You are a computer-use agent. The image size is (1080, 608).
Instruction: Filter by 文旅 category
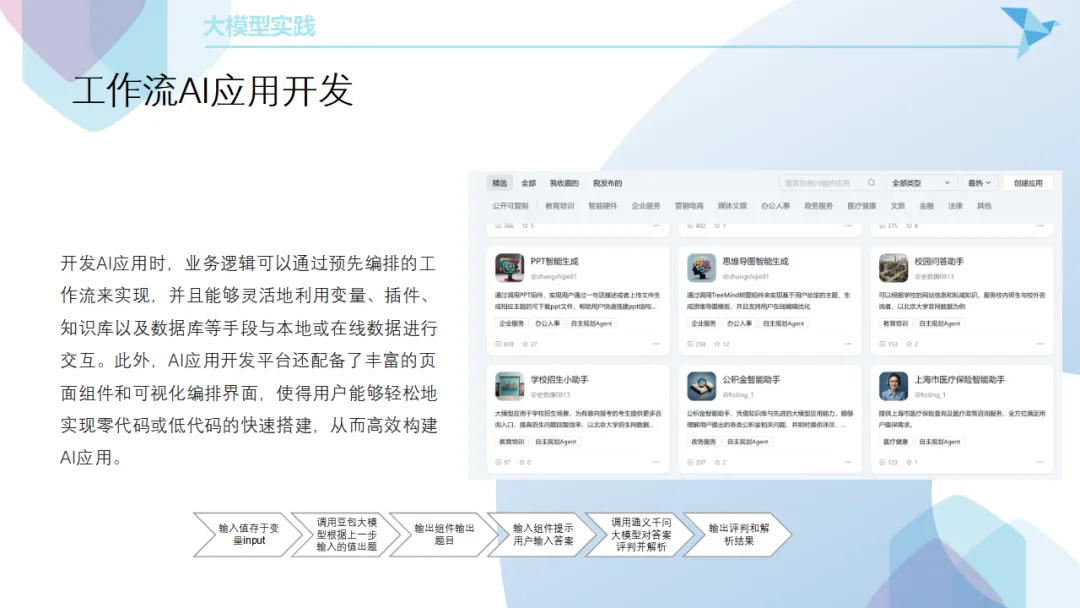click(897, 206)
